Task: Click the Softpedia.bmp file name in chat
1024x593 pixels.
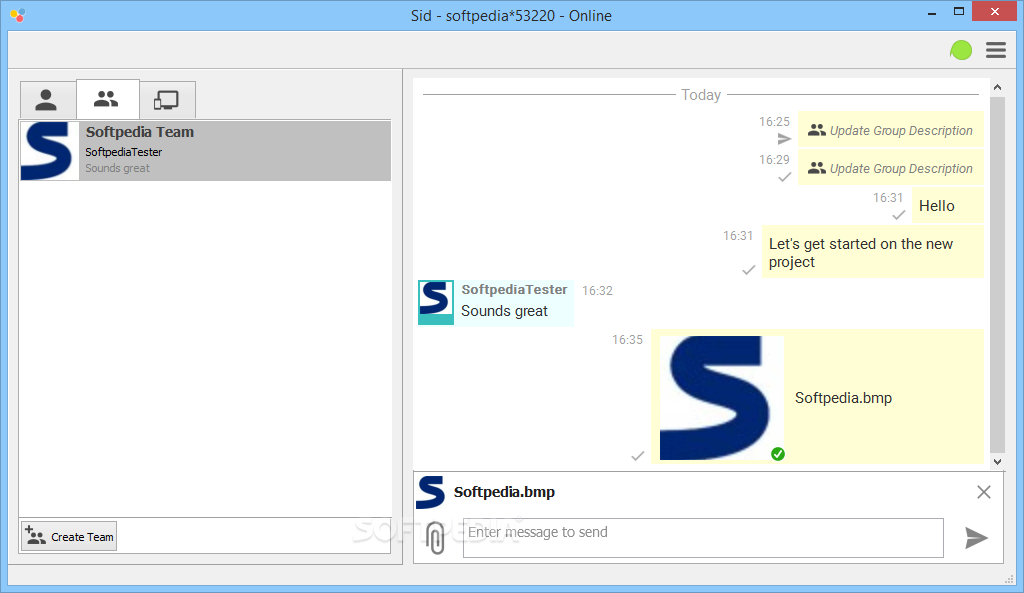Action: (843, 398)
